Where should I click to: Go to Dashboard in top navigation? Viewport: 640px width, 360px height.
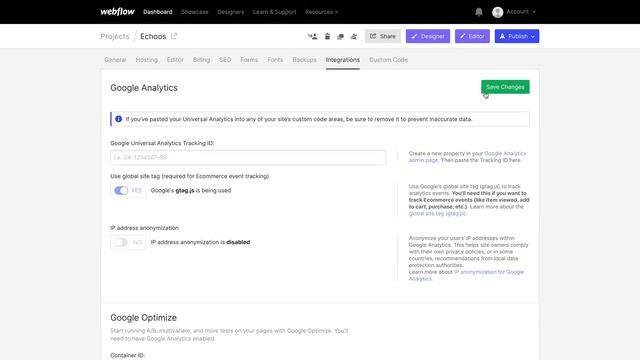(158, 12)
